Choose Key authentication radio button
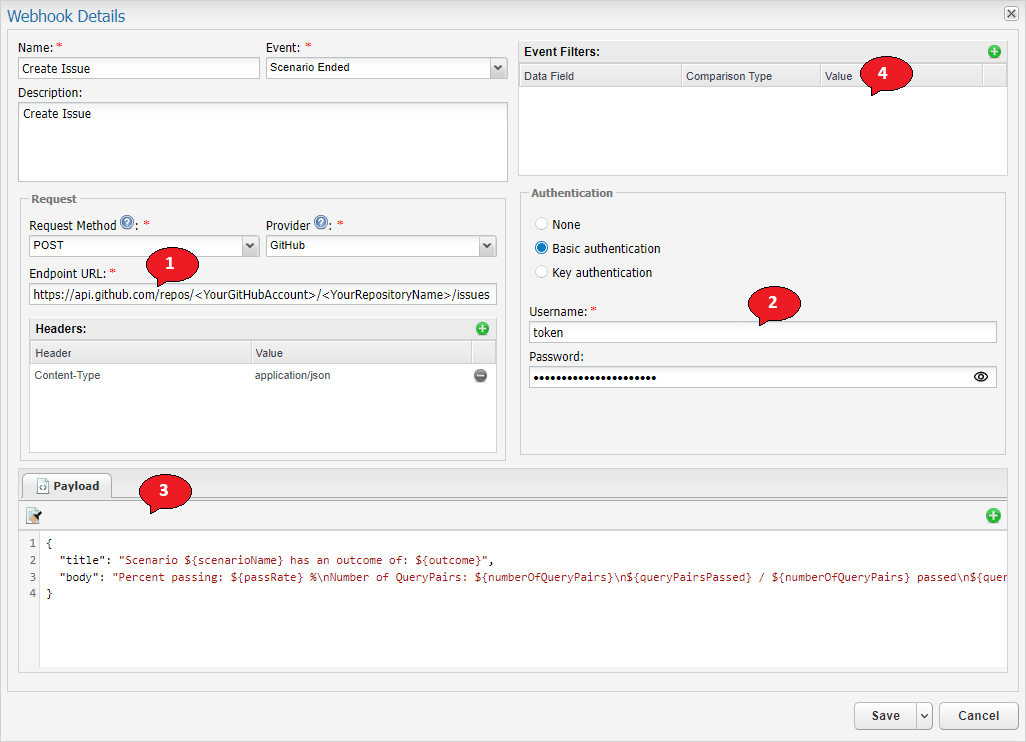1026x742 pixels. tap(542, 273)
